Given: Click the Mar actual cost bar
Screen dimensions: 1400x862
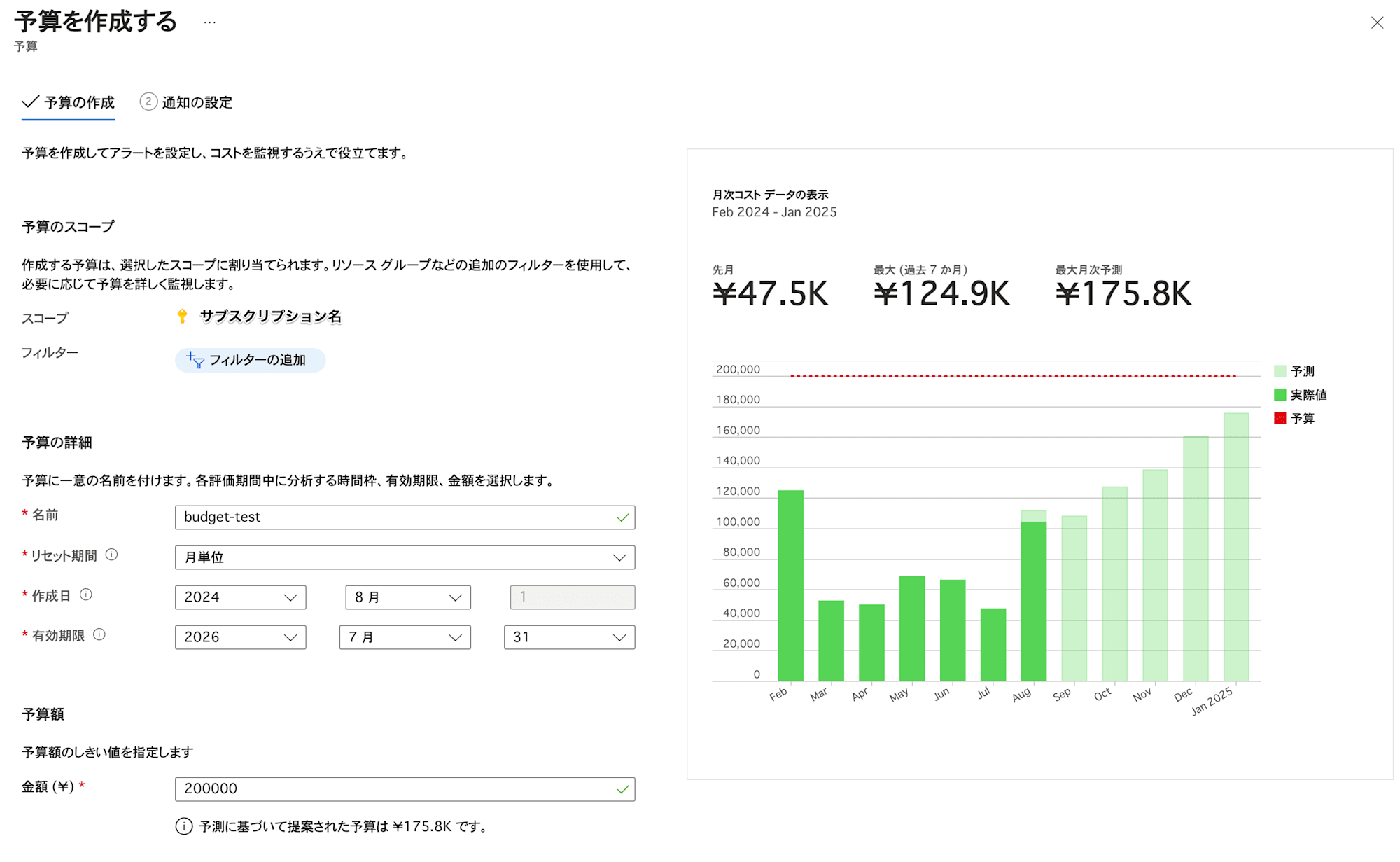Looking at the screenshot, I should pyautogui.click(x=831, y=641).
